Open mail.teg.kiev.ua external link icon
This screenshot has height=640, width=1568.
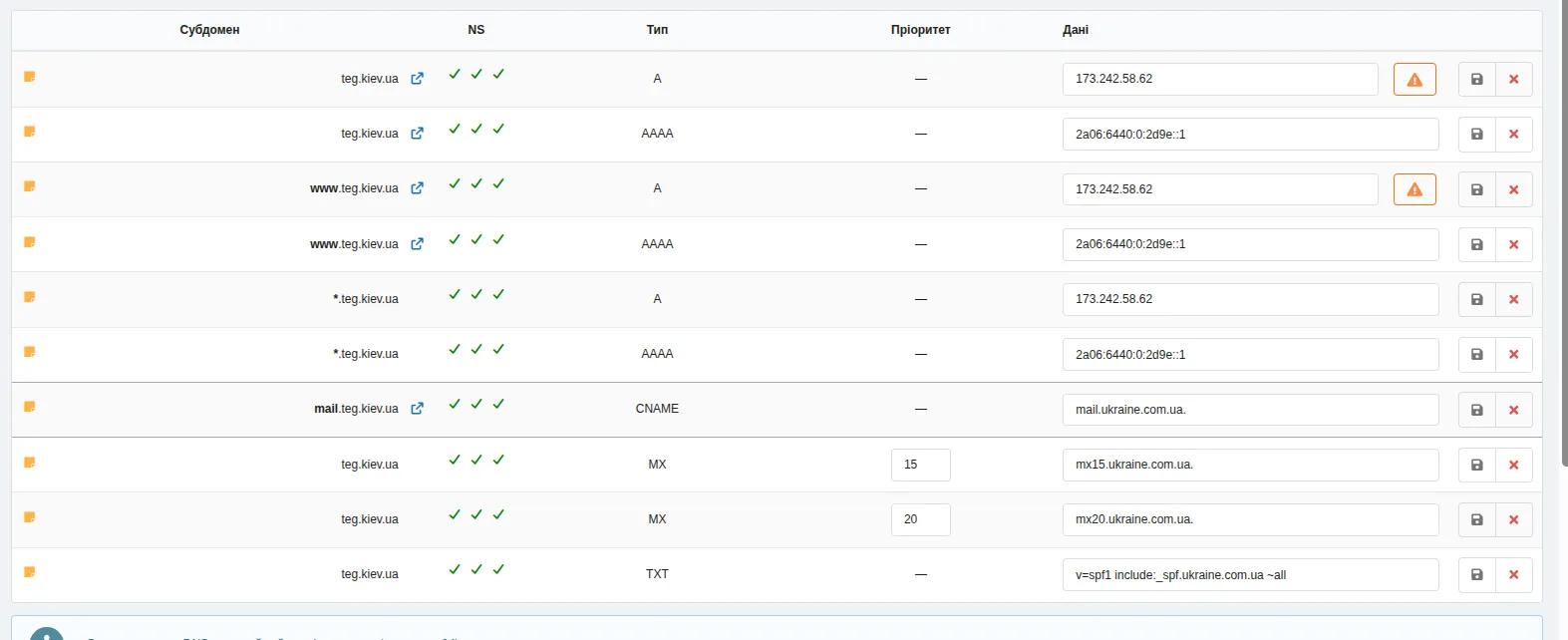[417, 409]
